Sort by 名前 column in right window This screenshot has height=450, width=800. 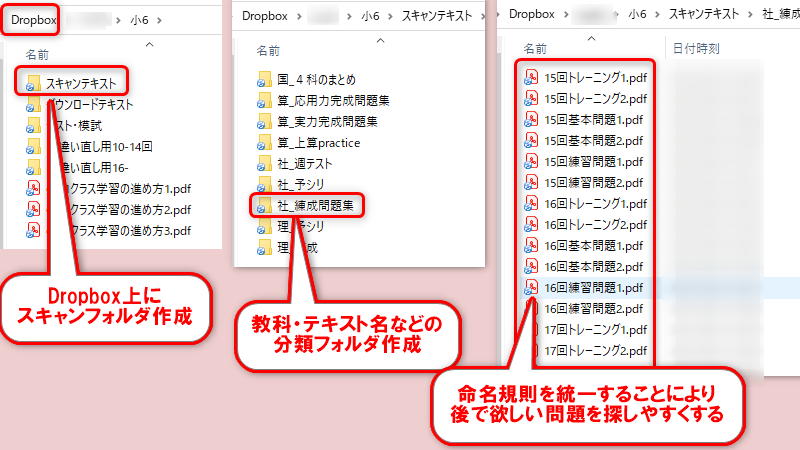click(x=535, y=47)
